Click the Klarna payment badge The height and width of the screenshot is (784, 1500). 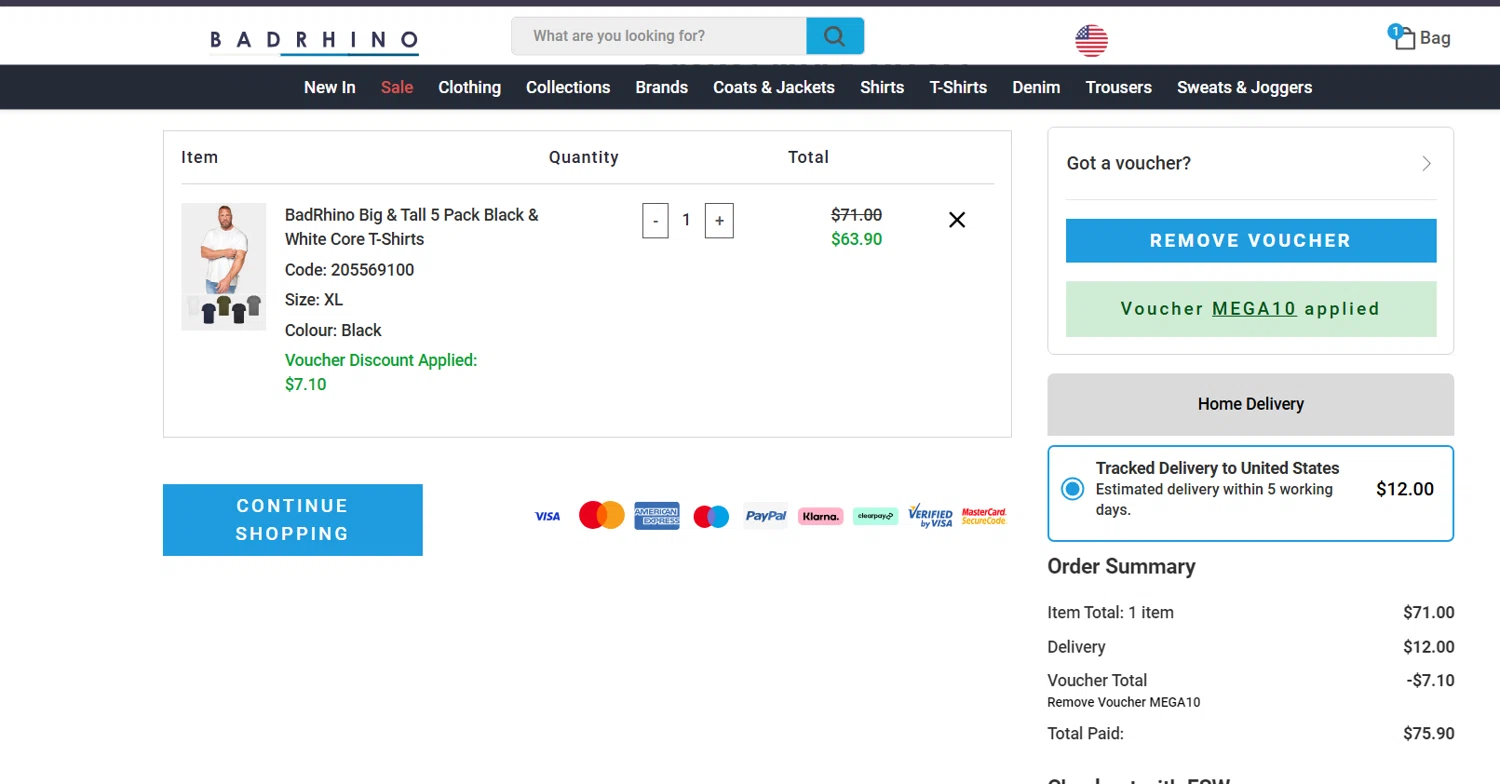tap(821, 516)
